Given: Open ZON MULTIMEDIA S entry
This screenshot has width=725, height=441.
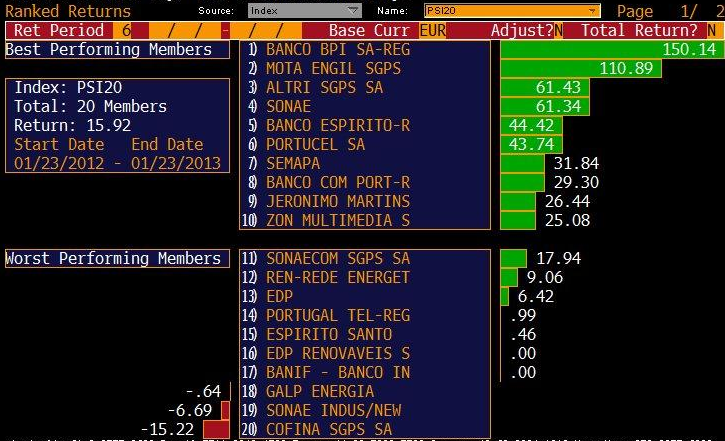Looking at the screenshot, I should point(365,220).
